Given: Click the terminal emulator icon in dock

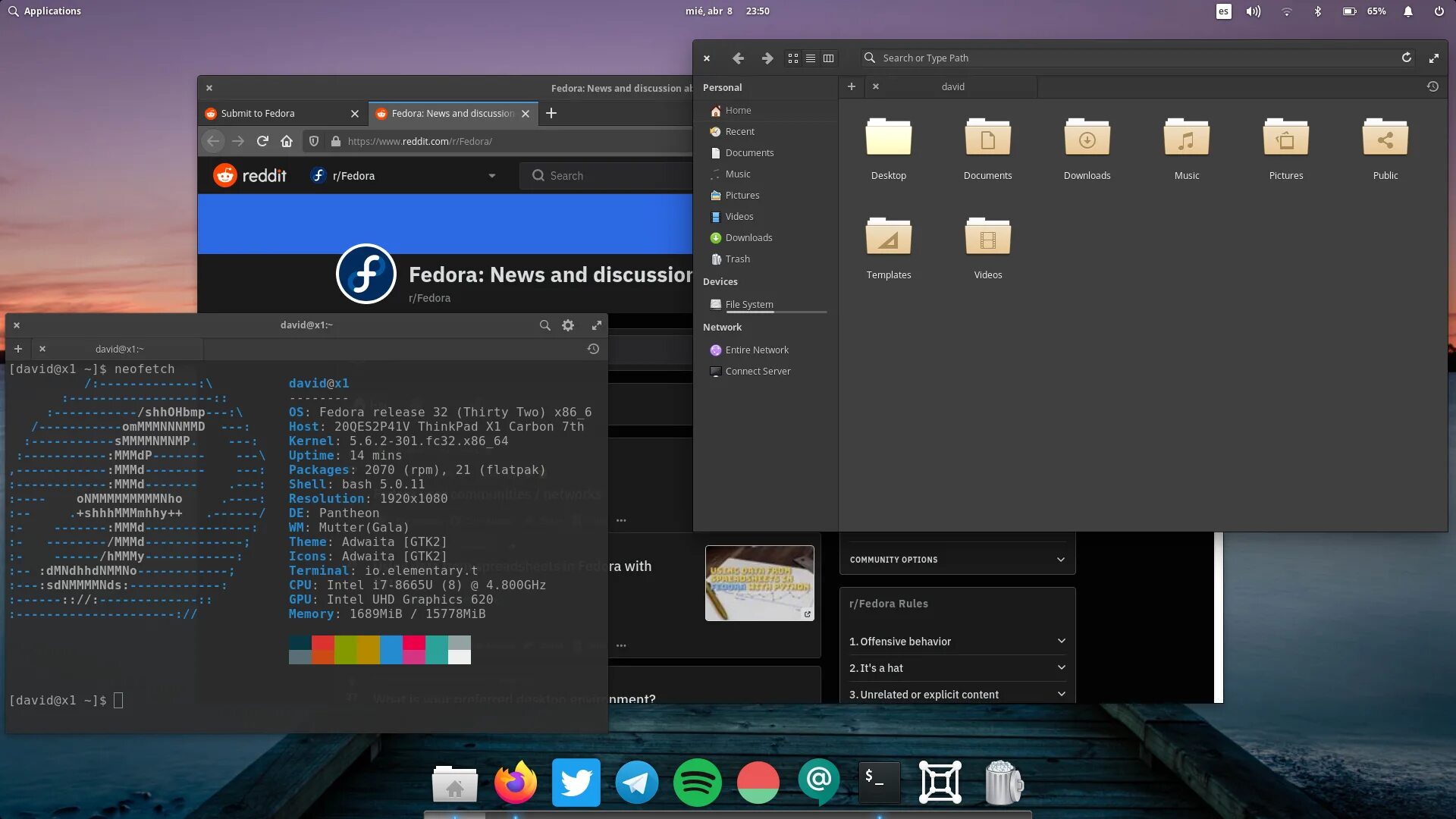Looking at the screenshot, I should click(x=878, y=782).
